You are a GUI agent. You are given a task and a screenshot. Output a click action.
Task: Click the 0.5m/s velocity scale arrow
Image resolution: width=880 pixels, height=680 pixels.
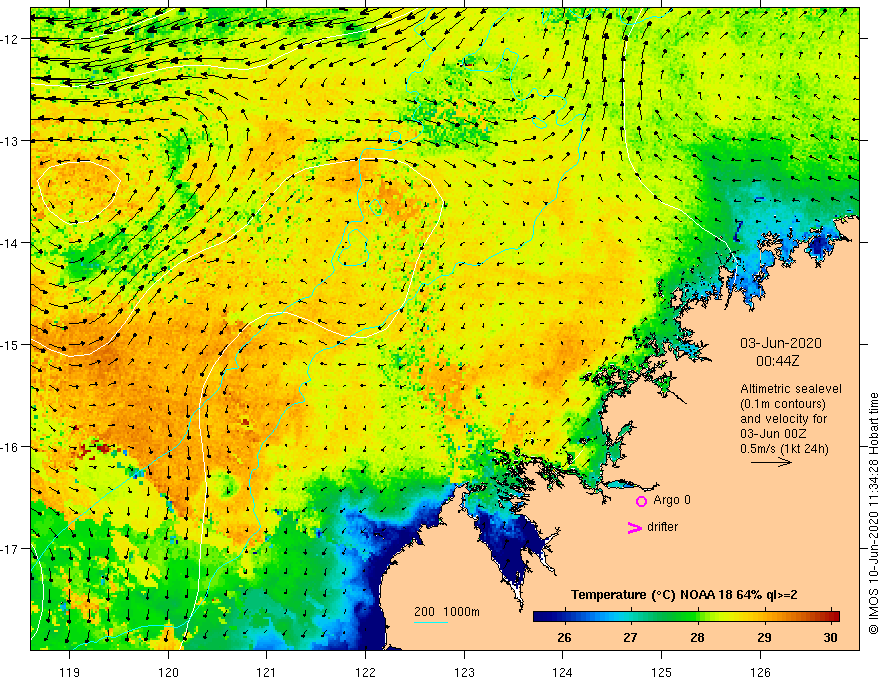[771, 462]
